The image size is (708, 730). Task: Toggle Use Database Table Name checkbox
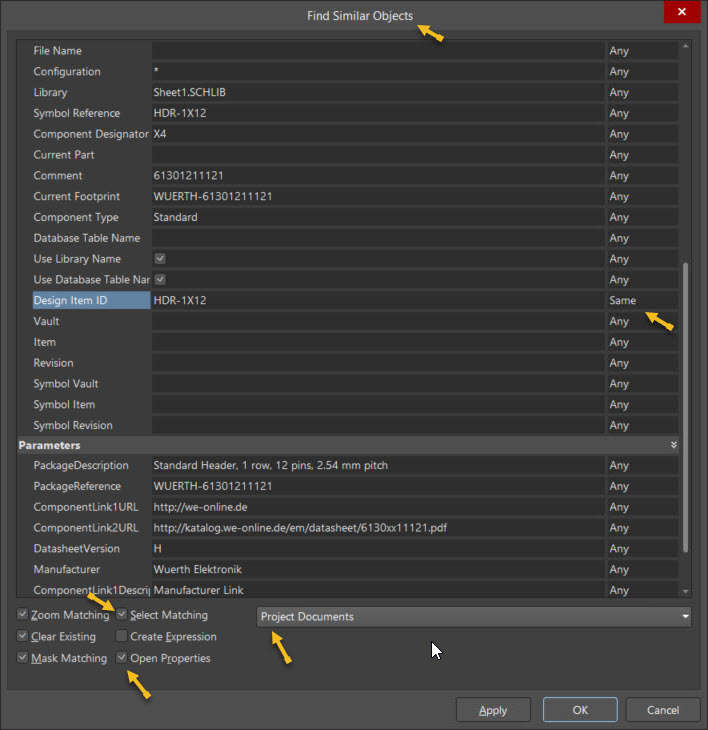tap(160, 279)
